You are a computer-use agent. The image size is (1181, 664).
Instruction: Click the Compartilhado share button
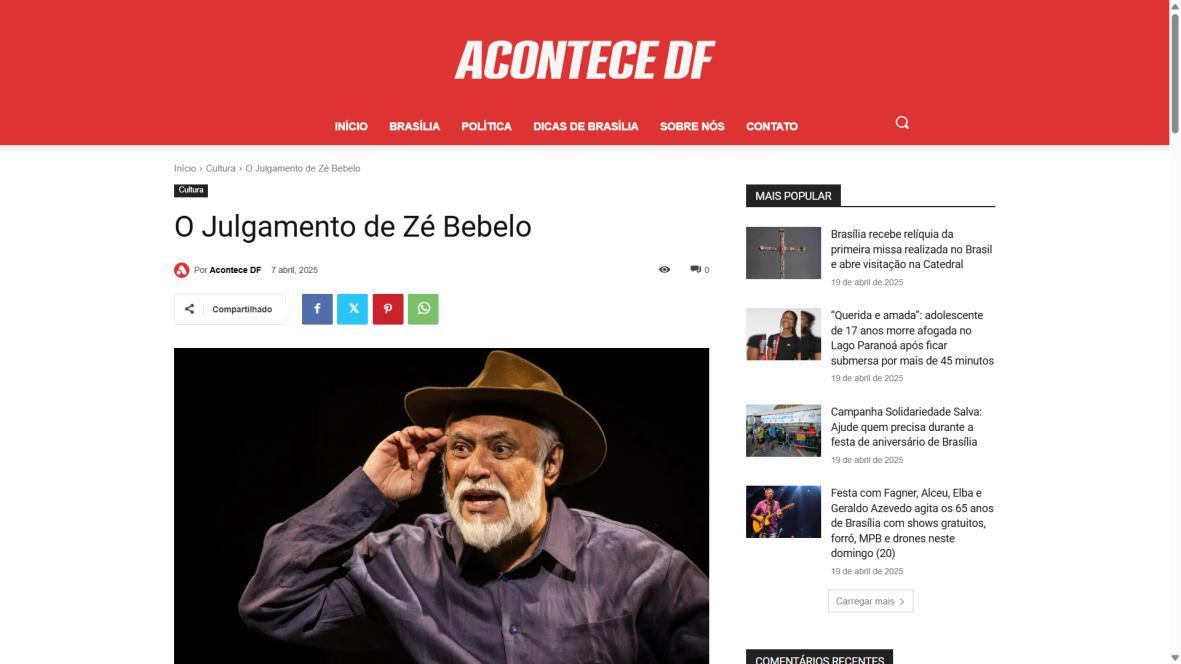pos(230,309)
